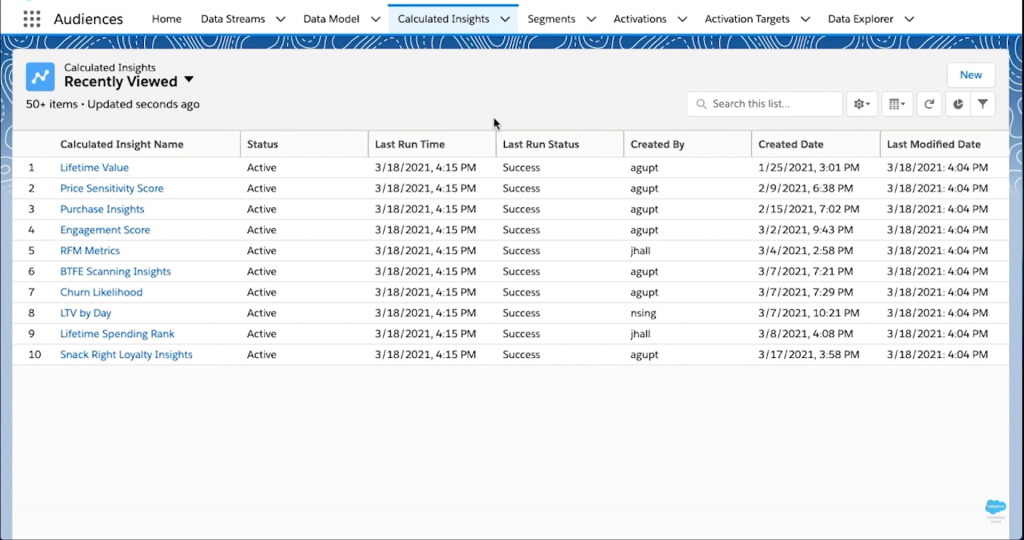Focus the Search this list field
Image resolution: width=1024 pixels, height=540 pixels.
point(764,104)
